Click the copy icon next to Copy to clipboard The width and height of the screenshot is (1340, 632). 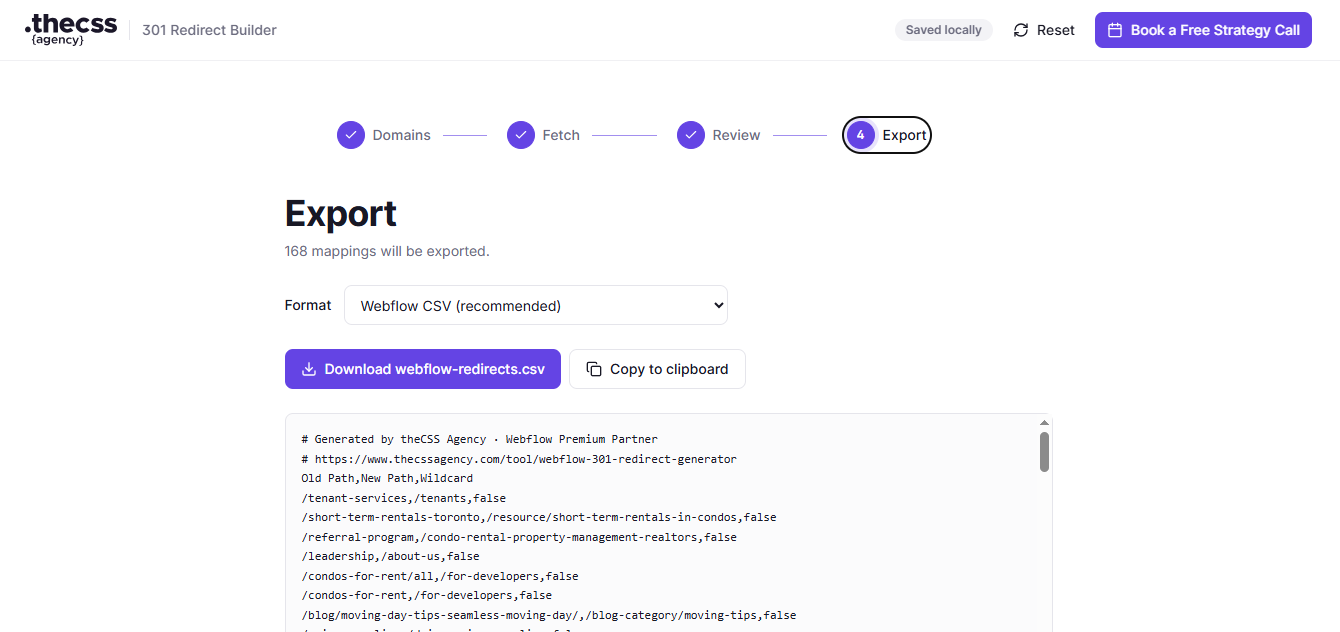594,369
